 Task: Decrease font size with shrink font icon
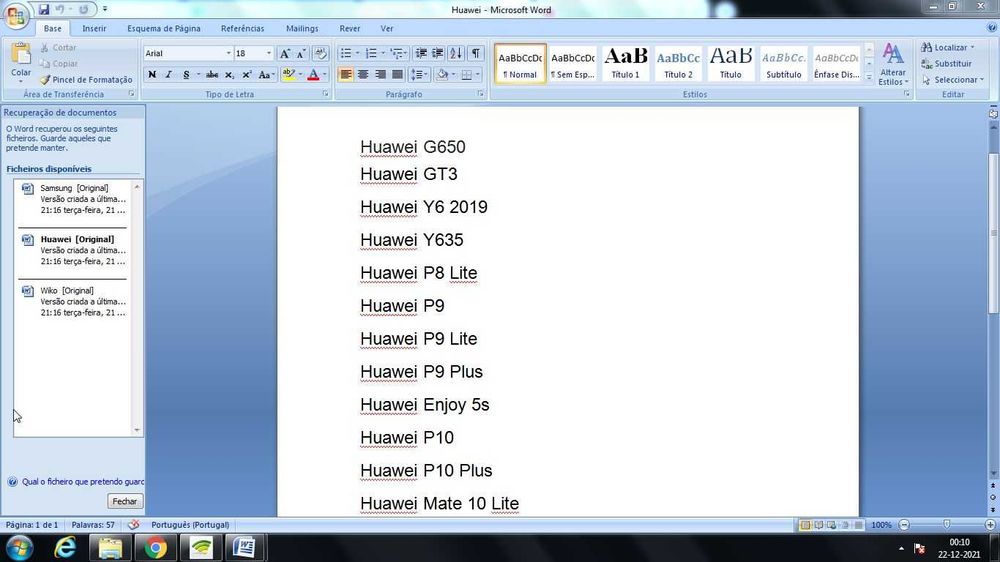(300, 54)
